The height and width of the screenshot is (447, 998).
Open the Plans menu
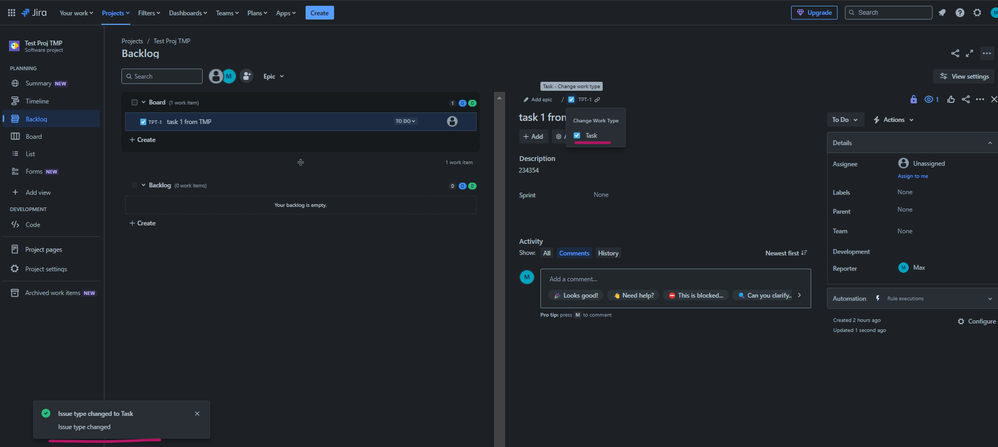coord(258,13)
